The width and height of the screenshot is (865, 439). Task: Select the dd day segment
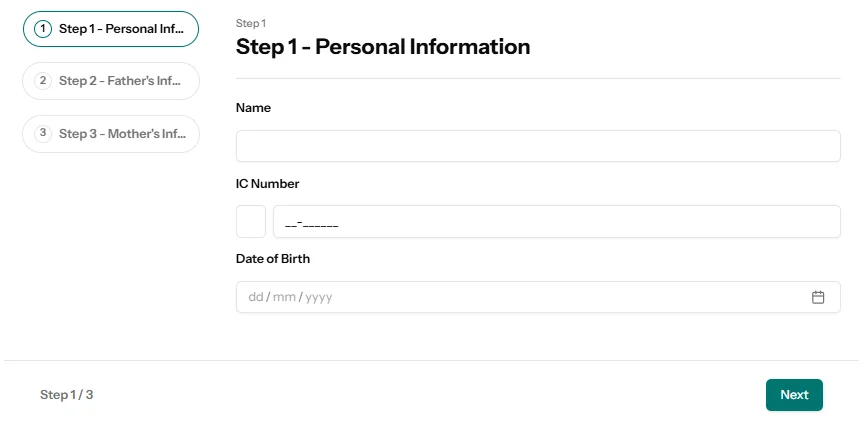pyautogui.click(x=255, y=297)
